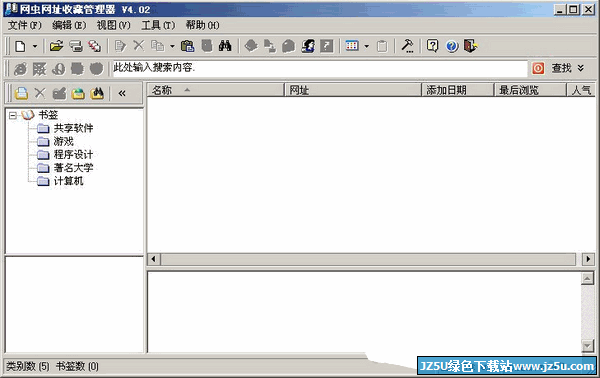
Task: Select the 程序设计 folder
Action: 73,155
